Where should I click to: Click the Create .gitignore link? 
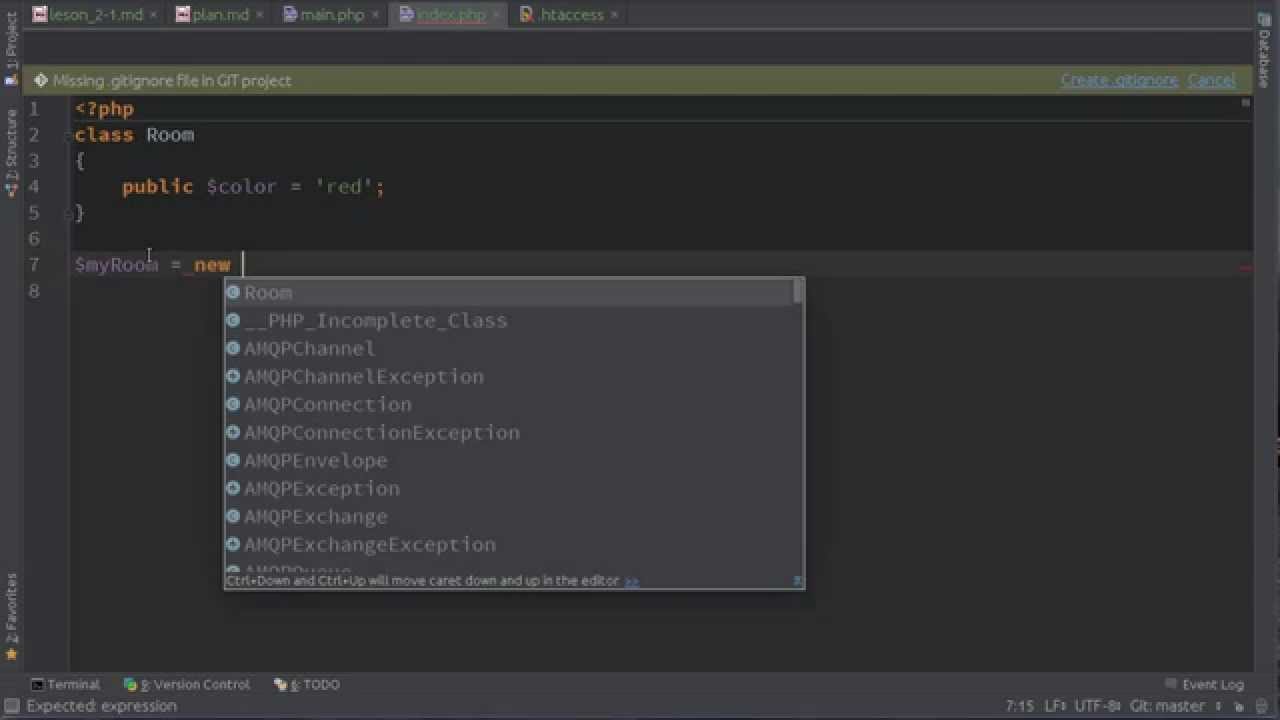[x=1119, y=80]
